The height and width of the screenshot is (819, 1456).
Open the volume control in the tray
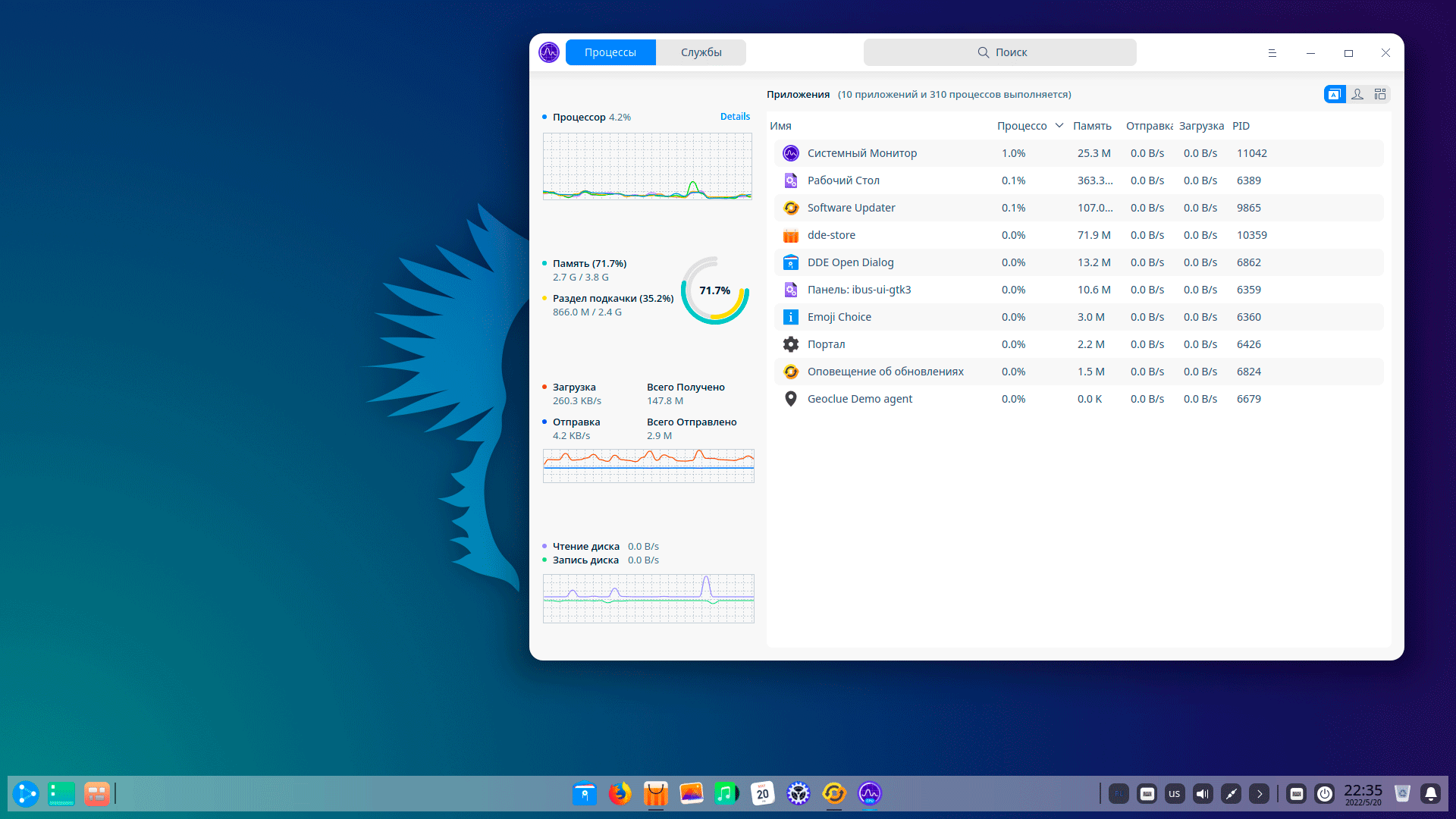point(1203,794)
